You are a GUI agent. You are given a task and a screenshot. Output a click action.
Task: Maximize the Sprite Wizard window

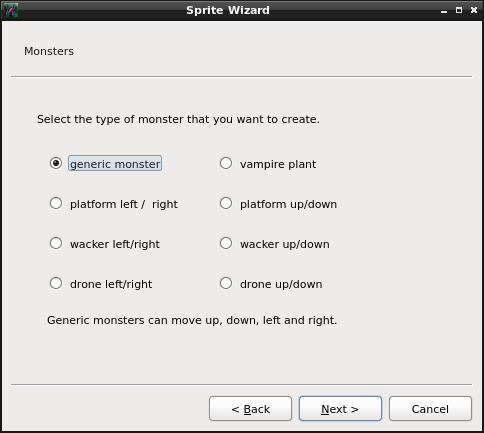click(459, 10)
